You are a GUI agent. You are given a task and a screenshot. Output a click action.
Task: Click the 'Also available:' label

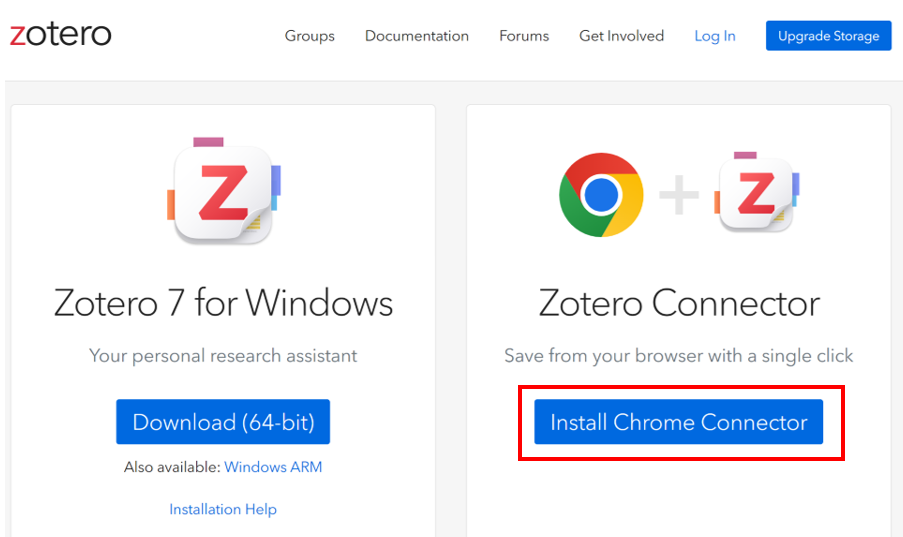[172, 467]
